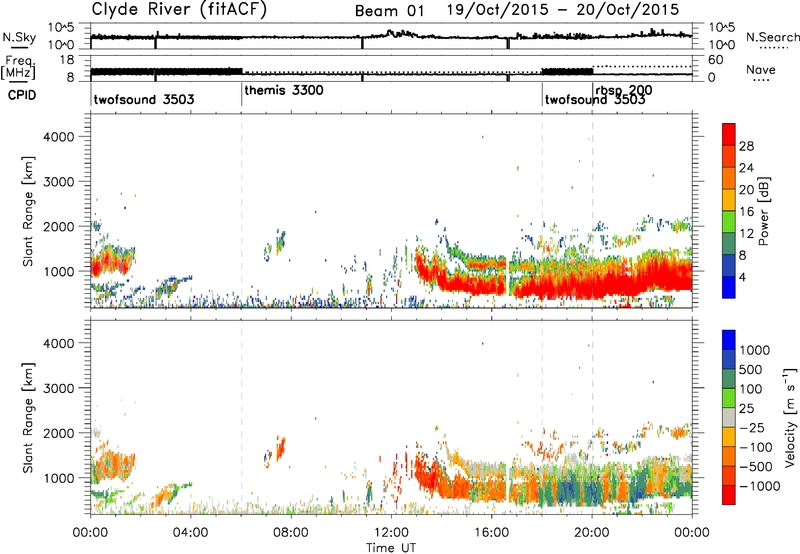Click the '500' tick on Velocity colorbar
800x554 pixels.
(751, 370)
